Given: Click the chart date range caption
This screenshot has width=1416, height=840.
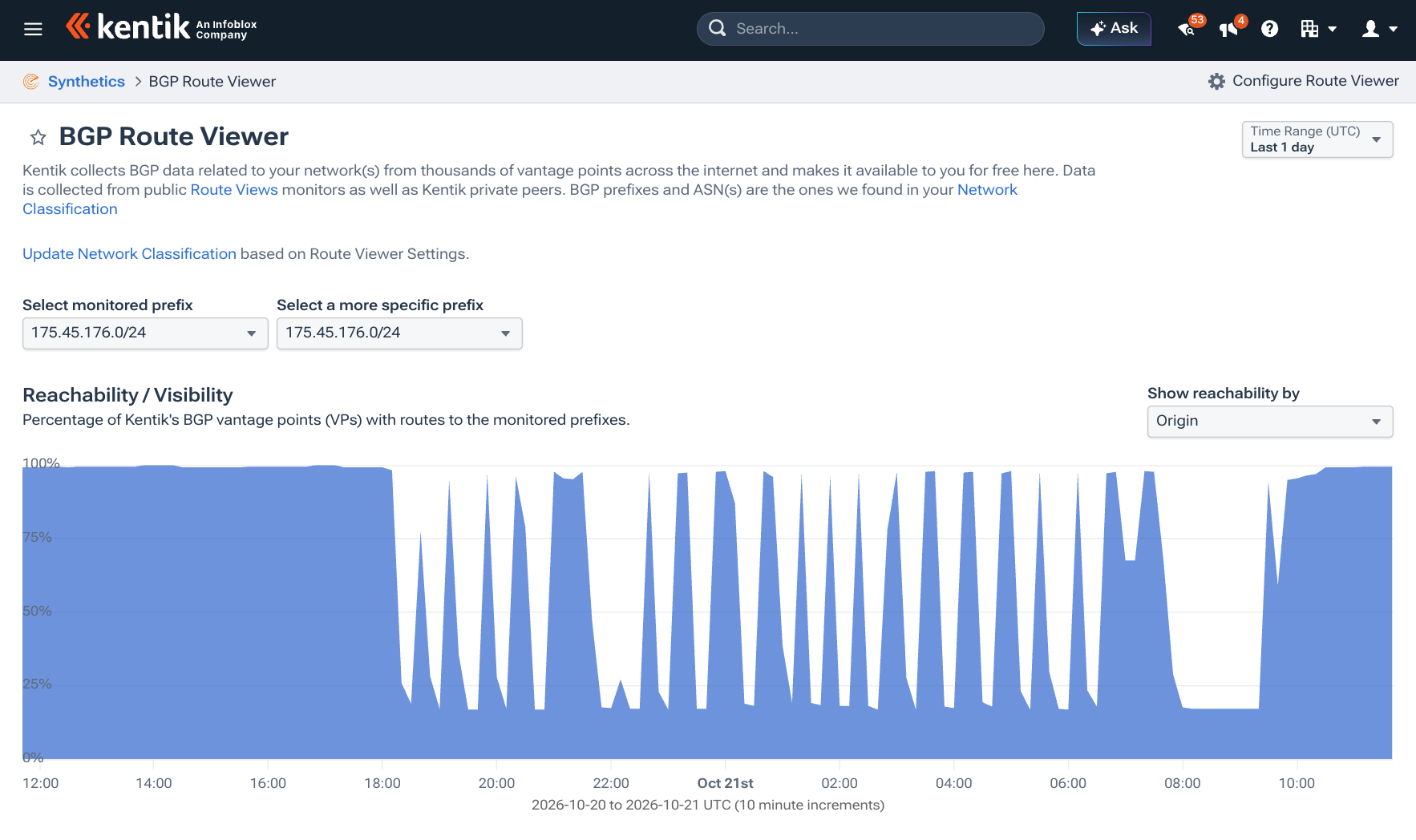Looking at the screenshot, I should coord(708,805).
